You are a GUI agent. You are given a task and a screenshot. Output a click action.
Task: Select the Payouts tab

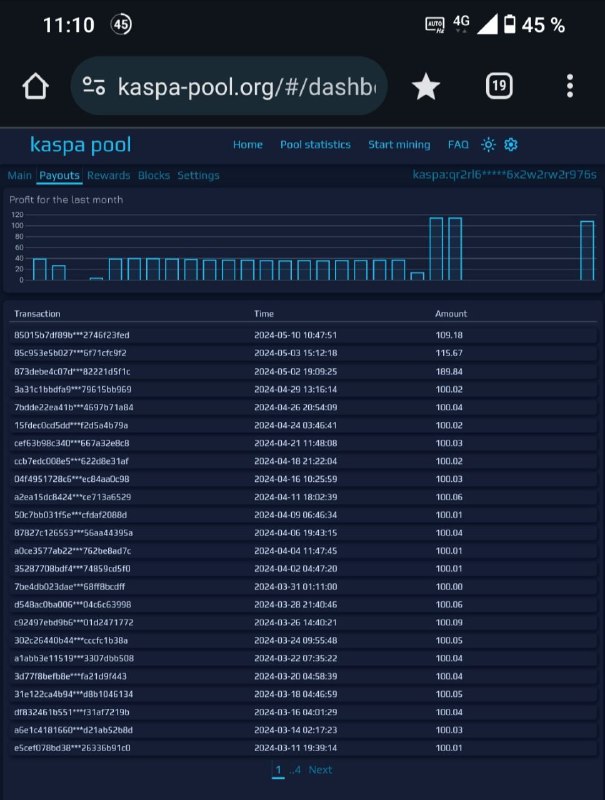59,176
